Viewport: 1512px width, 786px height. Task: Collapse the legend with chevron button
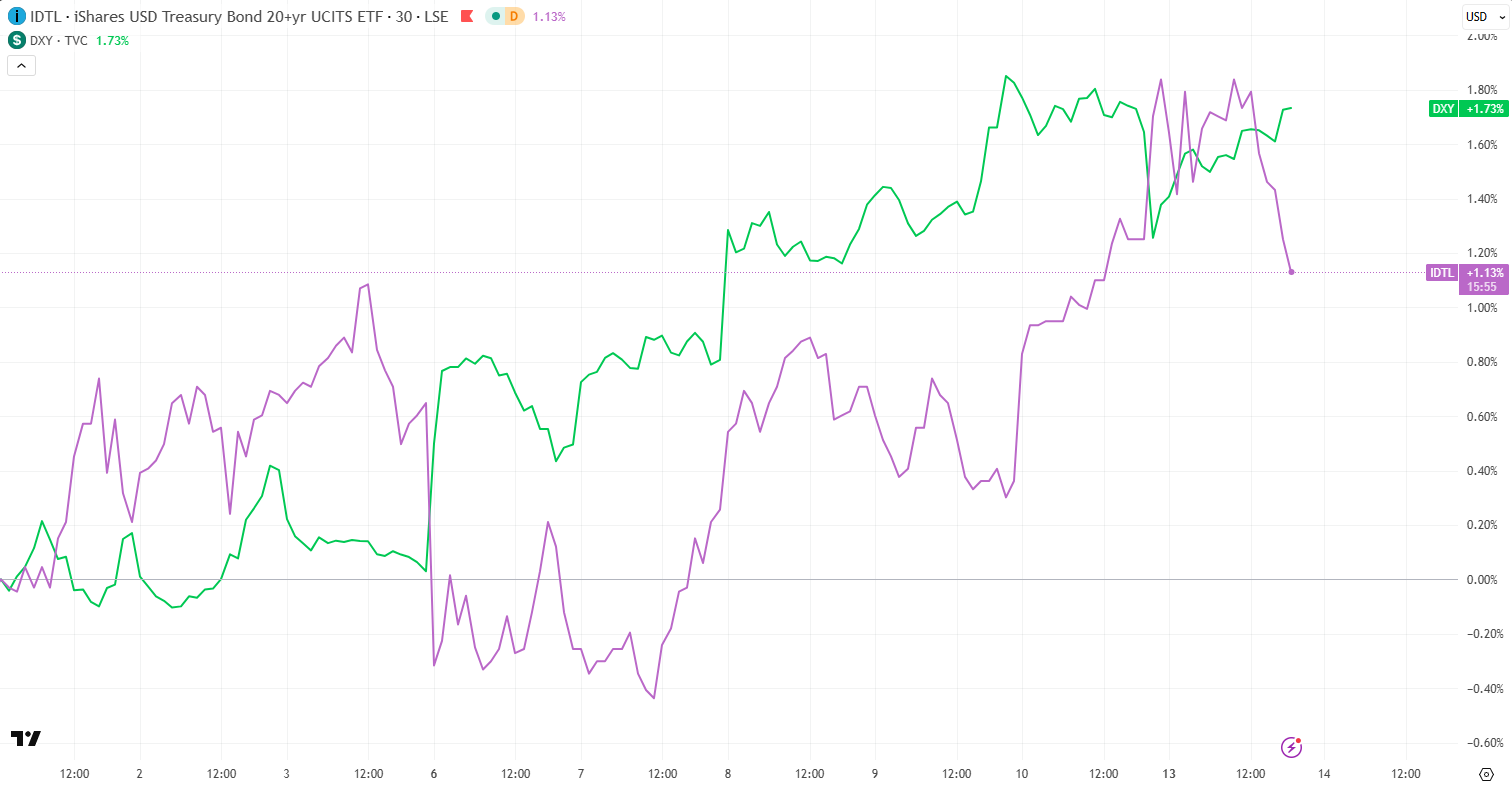tap(22, 66)
